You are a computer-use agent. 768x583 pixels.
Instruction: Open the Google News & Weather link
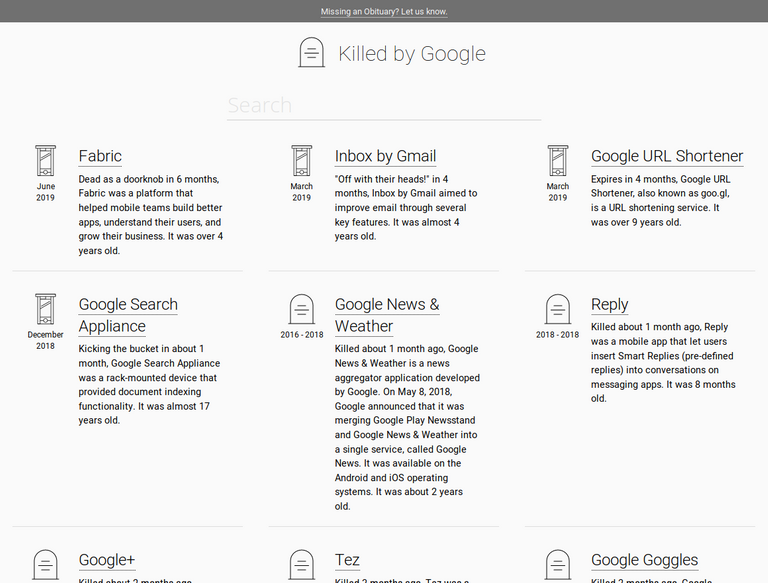[387, 315]
